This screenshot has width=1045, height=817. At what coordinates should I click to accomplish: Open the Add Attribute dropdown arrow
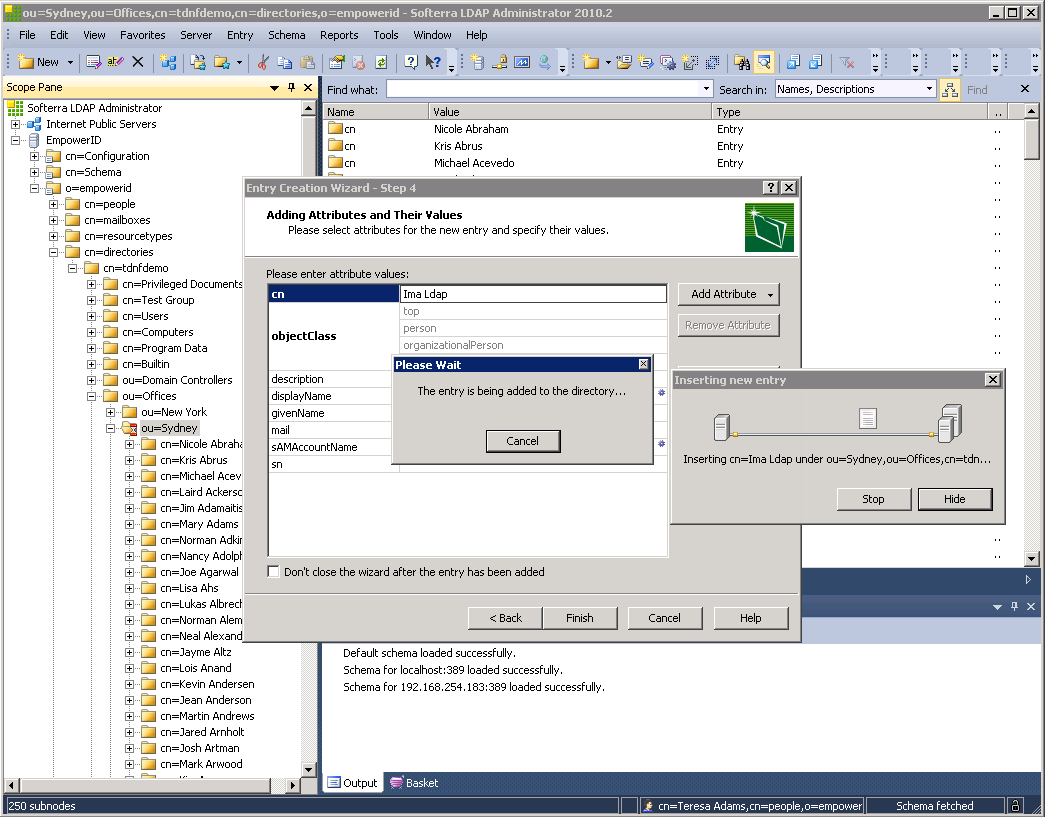point(770,294)
